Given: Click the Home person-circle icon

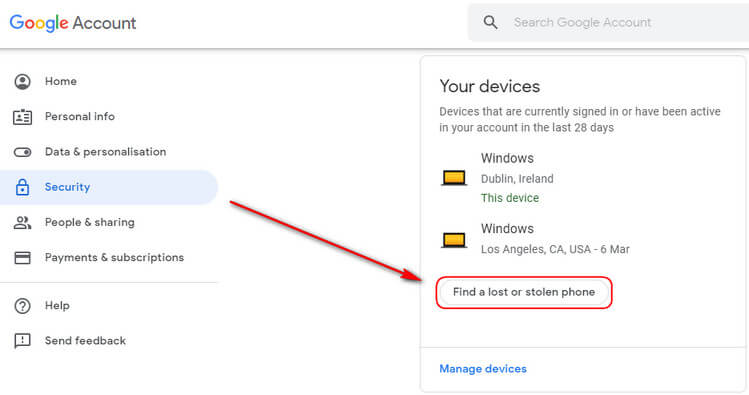Looking at the screenshot, I should 22,82.
